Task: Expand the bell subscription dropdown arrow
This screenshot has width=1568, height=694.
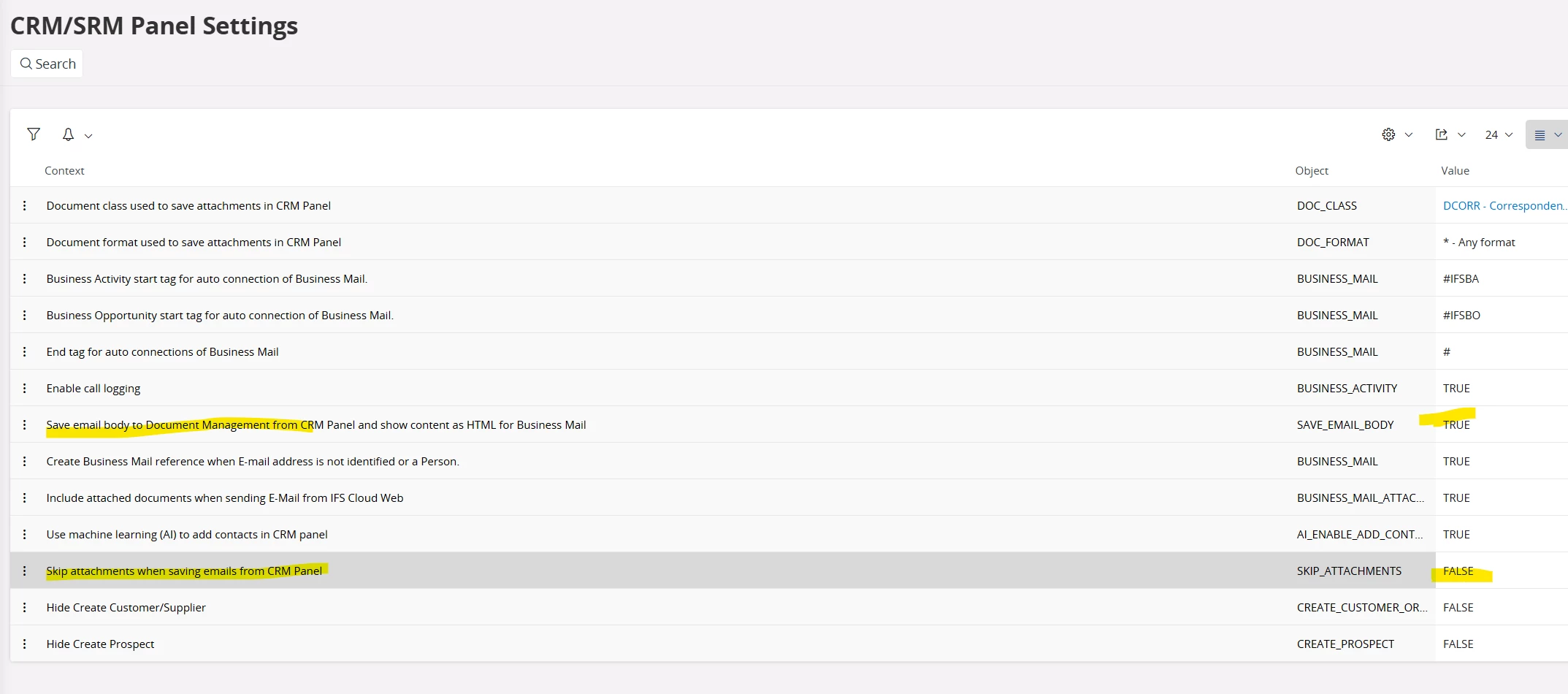Action: [x=88, y=136]
